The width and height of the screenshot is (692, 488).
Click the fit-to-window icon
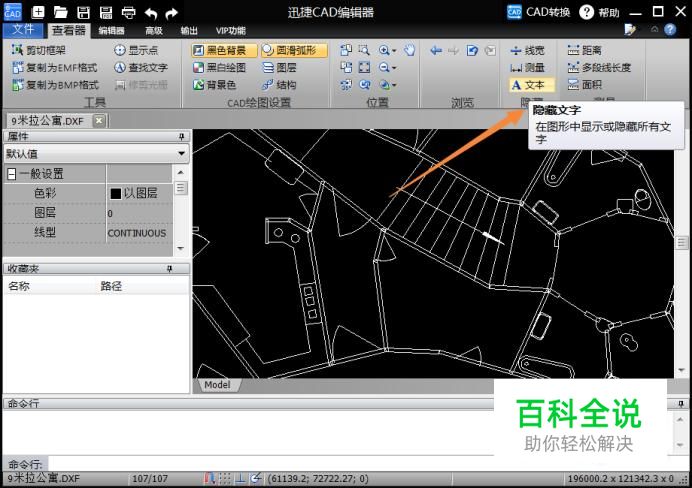pyautogui.click(x=364, y=68)
